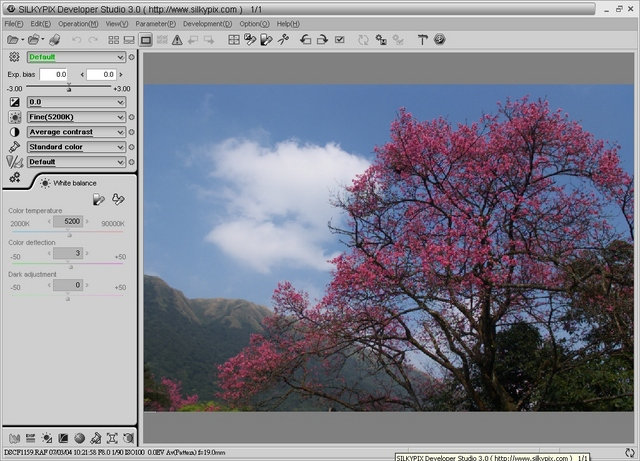Open the Parameter menu
This screenshot has height=461, width=640.
[156, 24]
